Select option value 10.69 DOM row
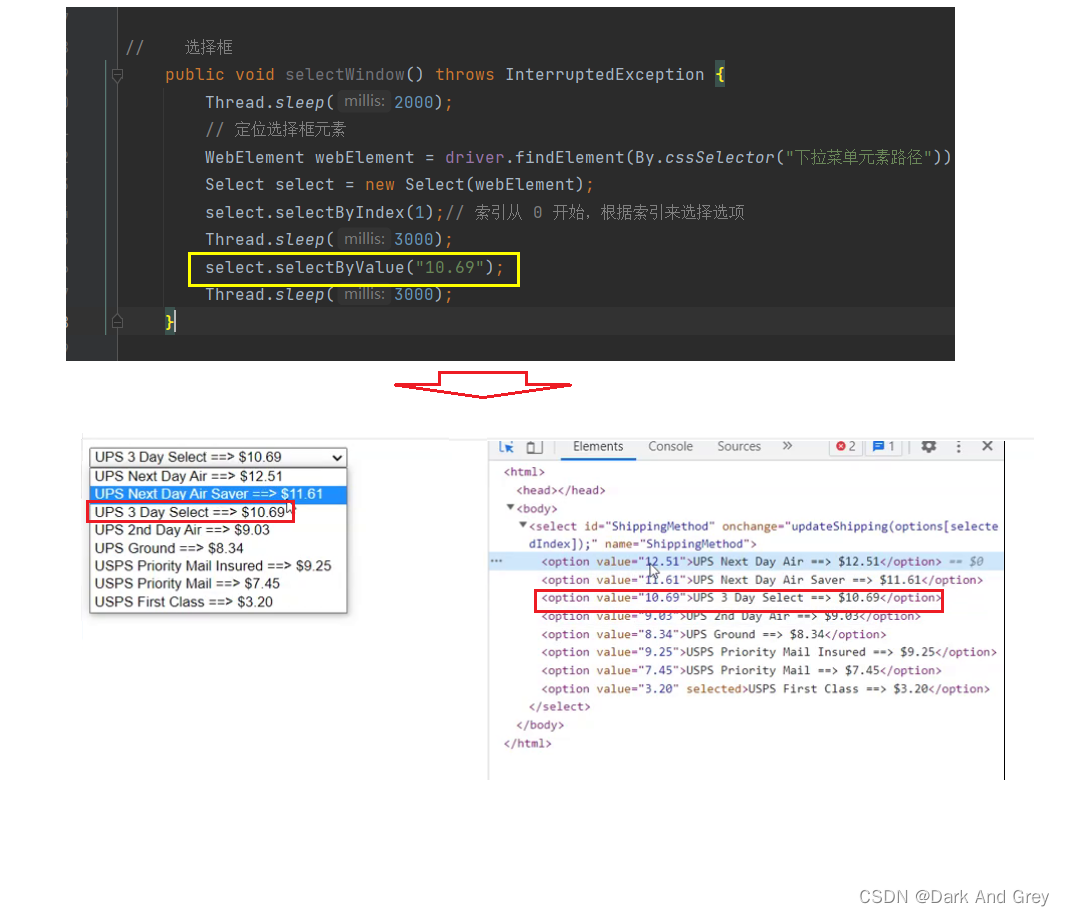Screen dimensions: 1065x916 pos(741,598)
